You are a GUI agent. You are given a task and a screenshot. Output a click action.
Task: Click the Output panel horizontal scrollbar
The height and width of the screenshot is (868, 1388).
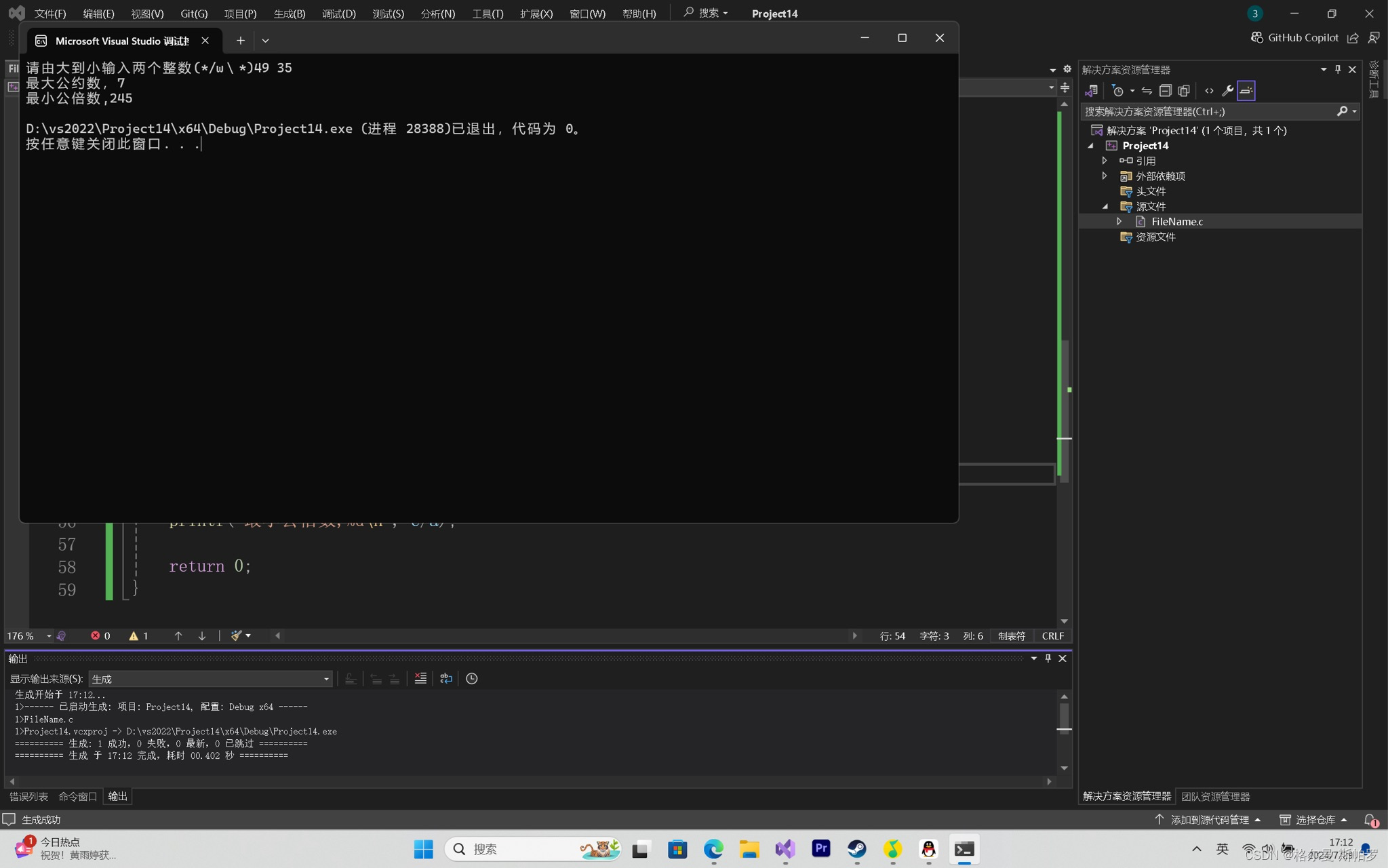(530, 781)
